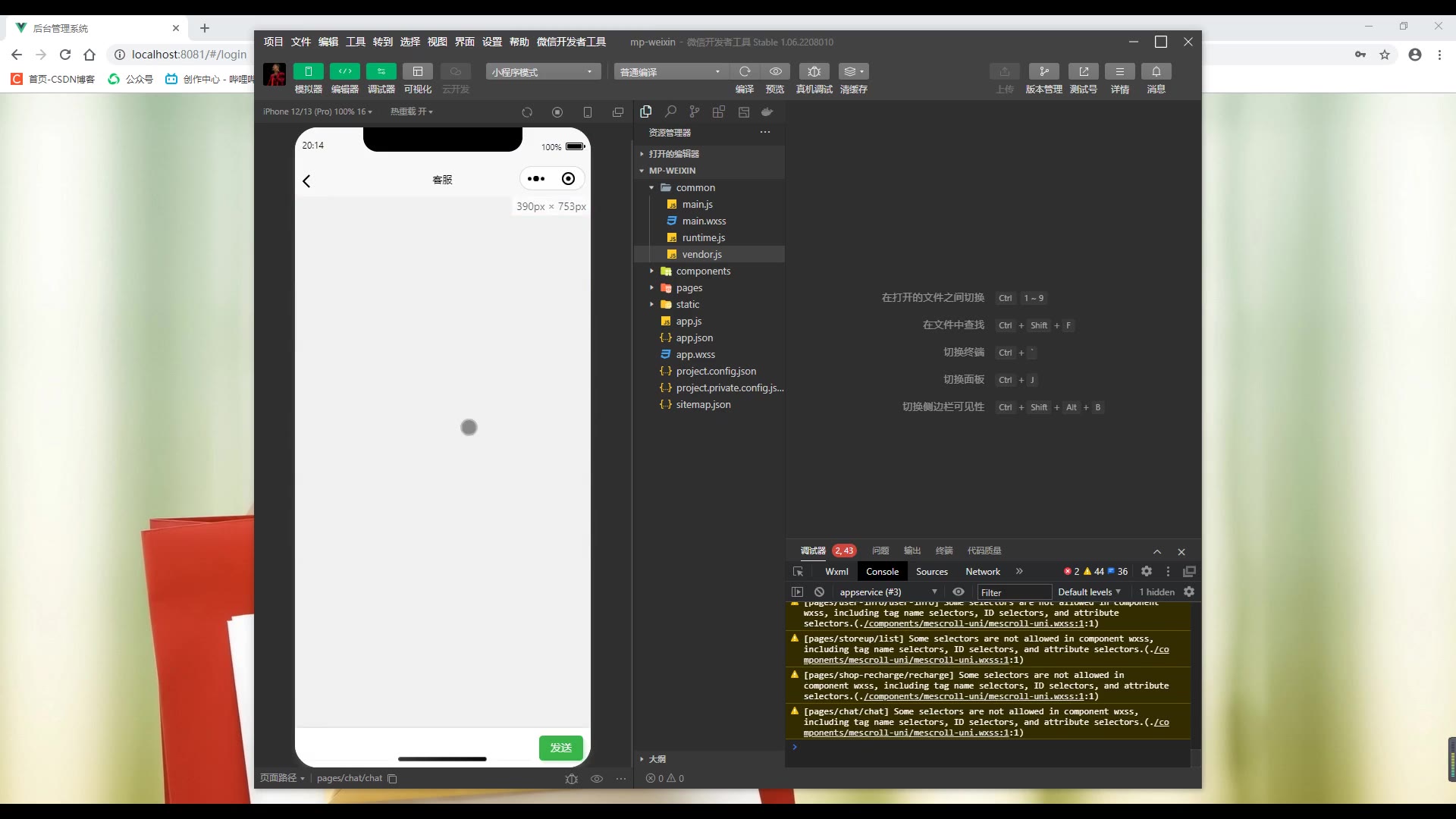Viewport: 1456px width, 819px height.
Task: Open the 小程序模式 mode dropdown
Action: point(543,72)
